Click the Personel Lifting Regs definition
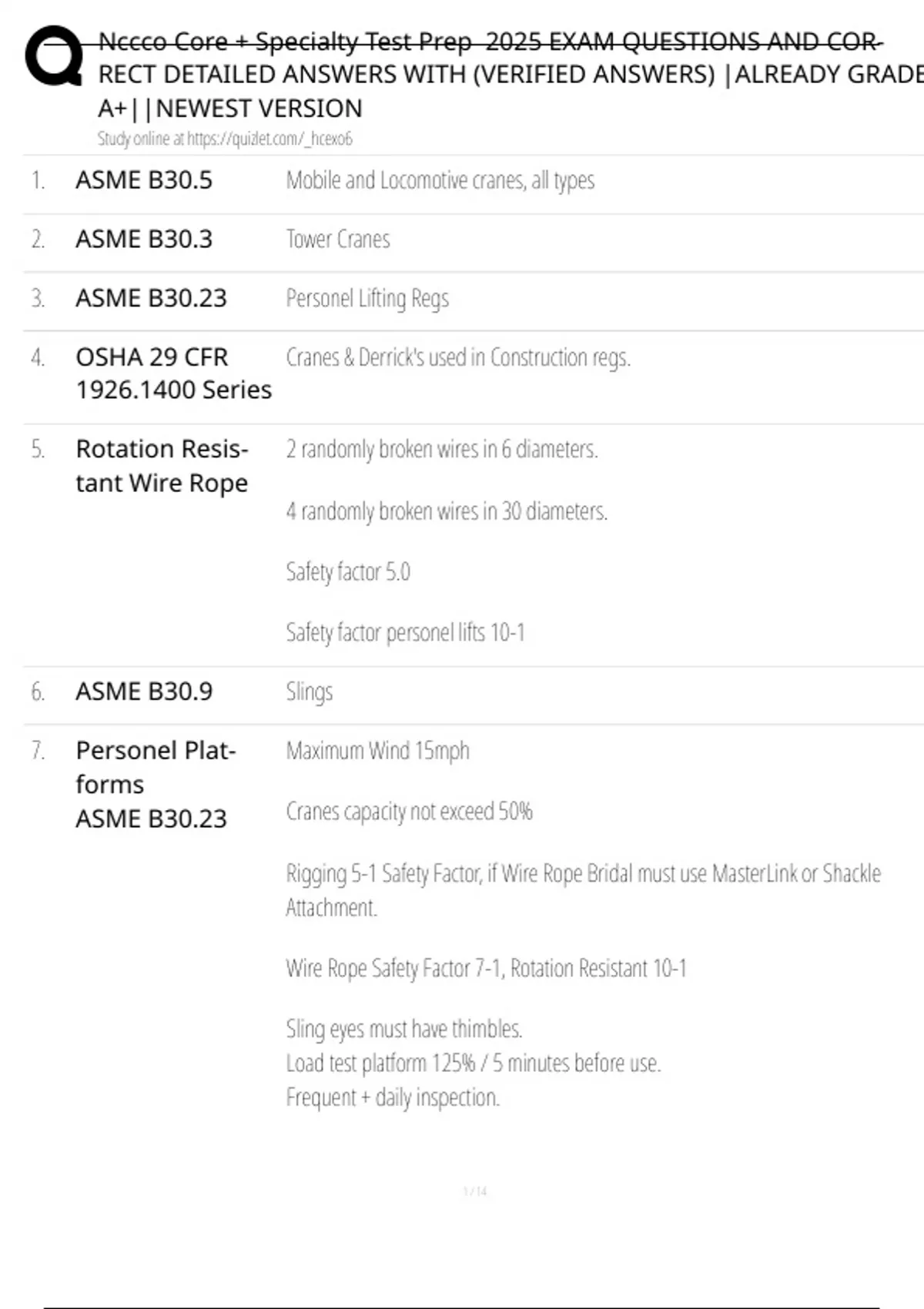Viewport: 924px width, 1309px height. [367, 299]
